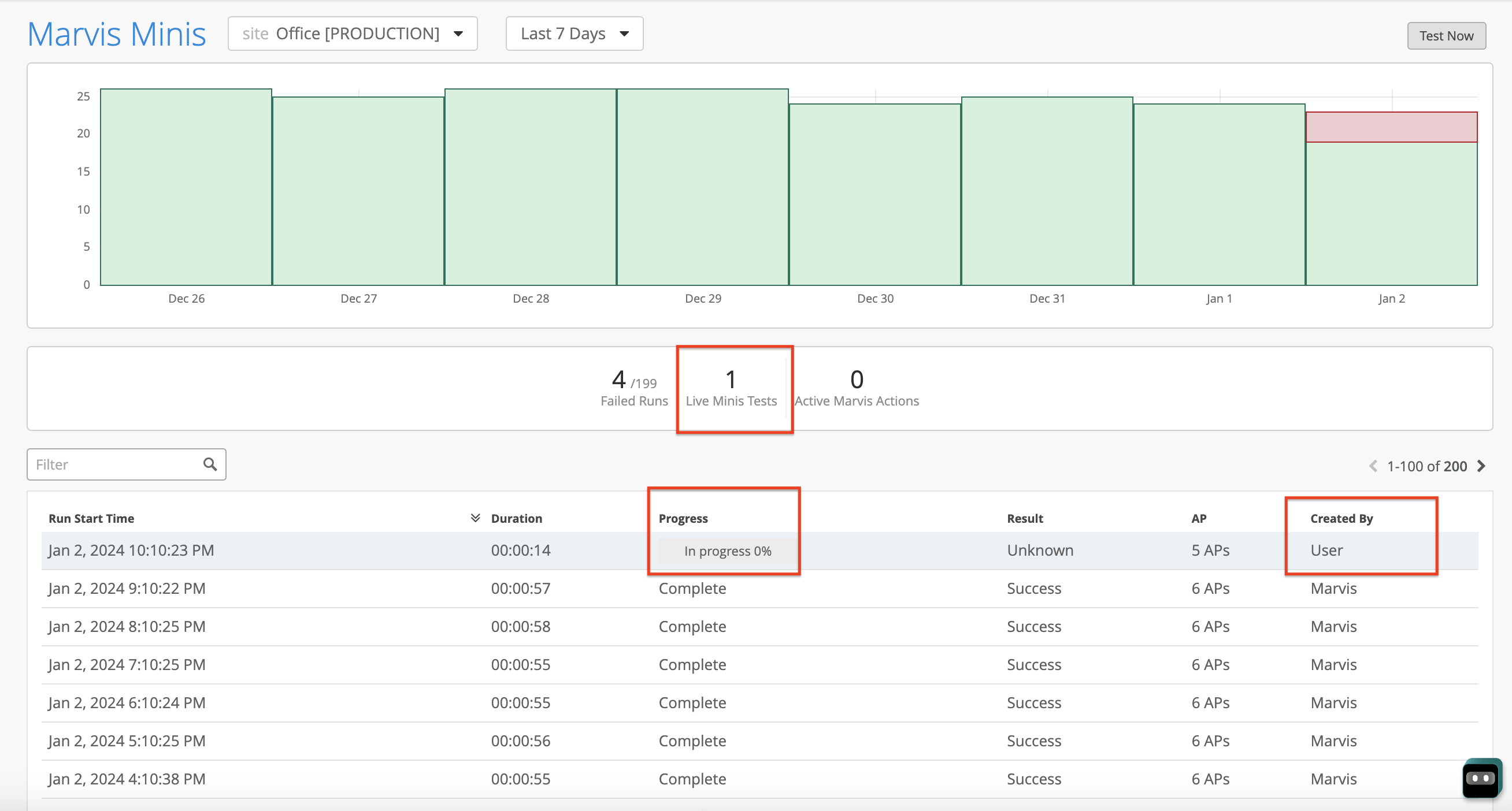Click the Dec 26 bar in chart
Screen dimensions: 1512x811
(x=186, y=187)
